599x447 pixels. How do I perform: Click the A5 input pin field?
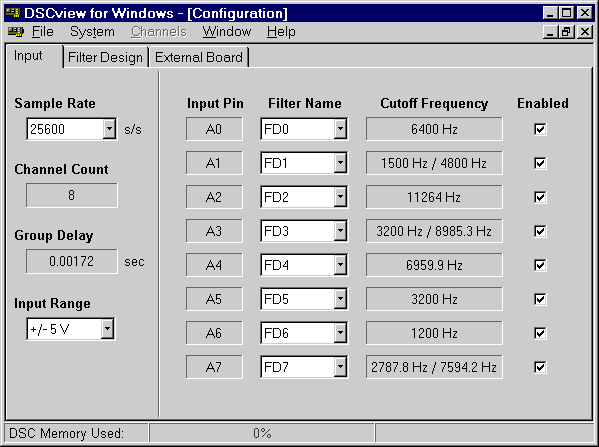click(x=214, y=299)
